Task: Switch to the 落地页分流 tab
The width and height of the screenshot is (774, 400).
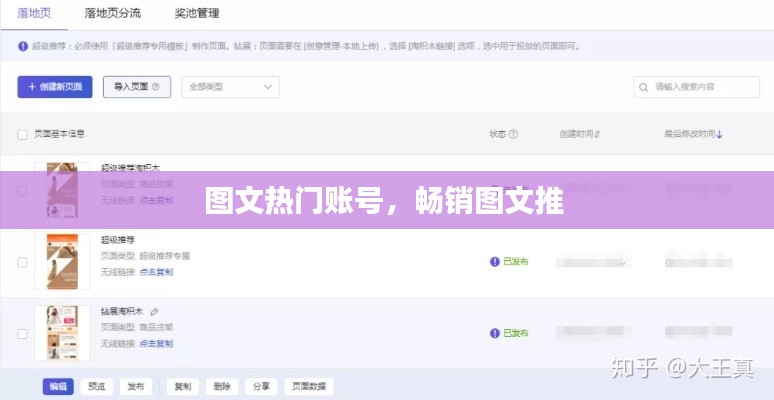Action: 112,14
